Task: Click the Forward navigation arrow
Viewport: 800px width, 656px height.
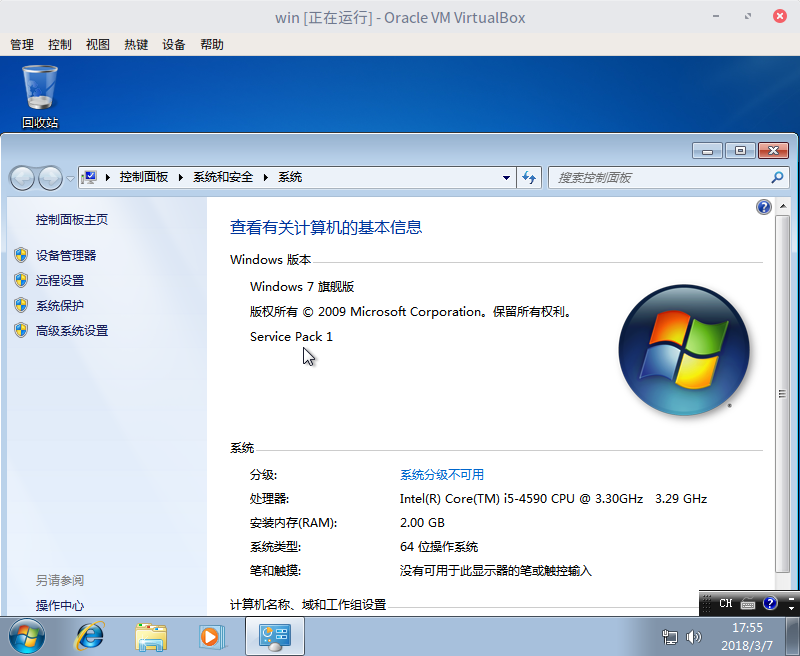Action: point(50,179)
